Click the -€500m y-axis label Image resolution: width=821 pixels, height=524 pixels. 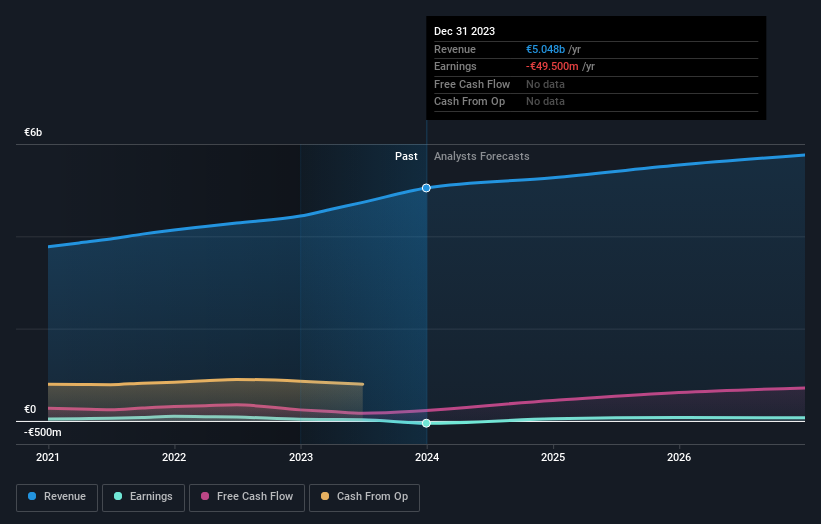pyautogui.click(x=42, y=432)
